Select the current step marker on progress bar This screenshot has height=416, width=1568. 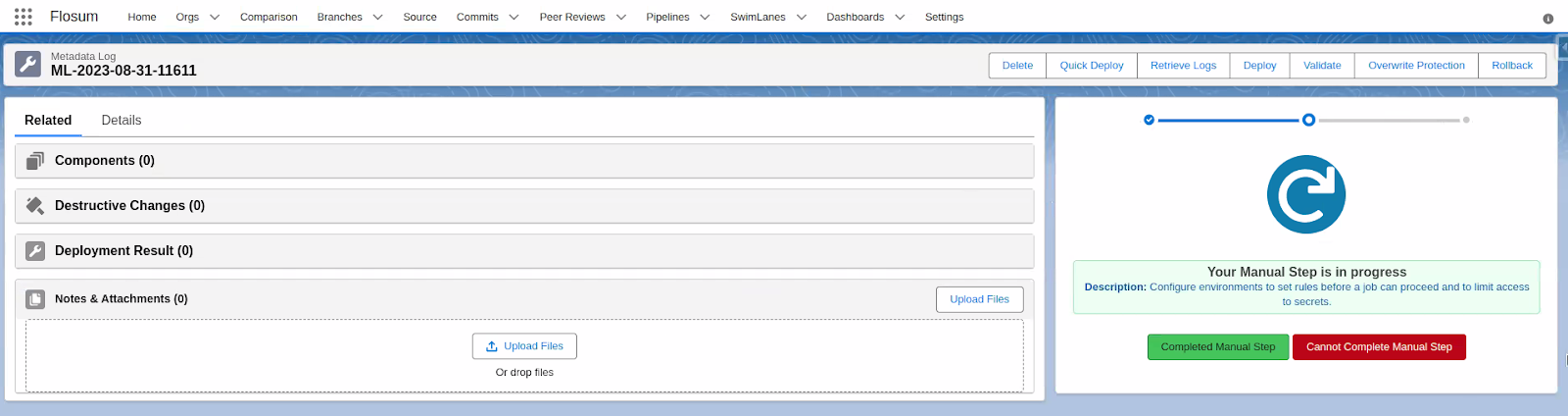pyautogui.click(x=1308, y=120)
